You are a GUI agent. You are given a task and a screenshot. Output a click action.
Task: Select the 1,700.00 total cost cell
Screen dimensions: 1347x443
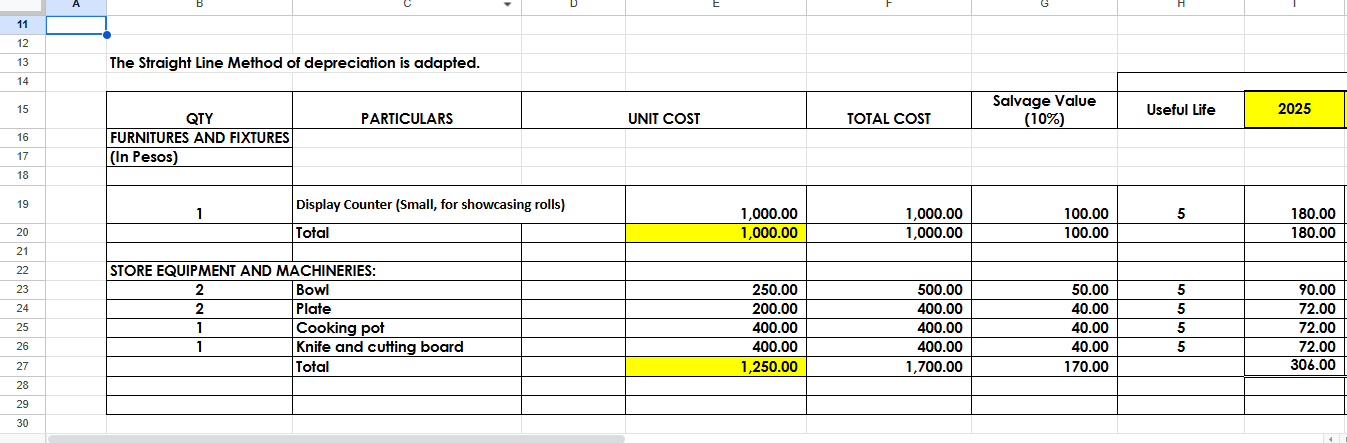tap(888, 367)
